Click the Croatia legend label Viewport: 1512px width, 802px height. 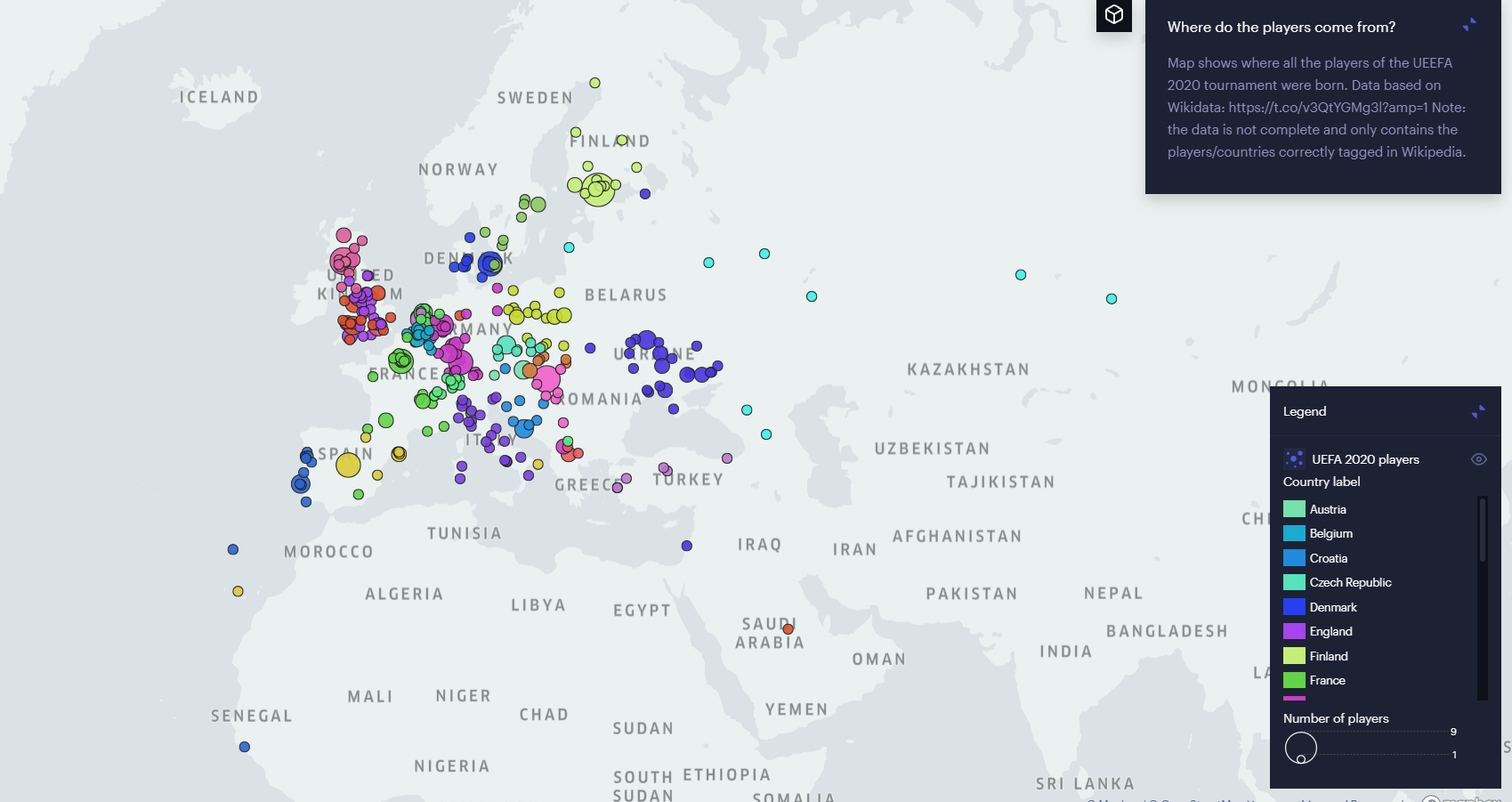point(1329,558)
